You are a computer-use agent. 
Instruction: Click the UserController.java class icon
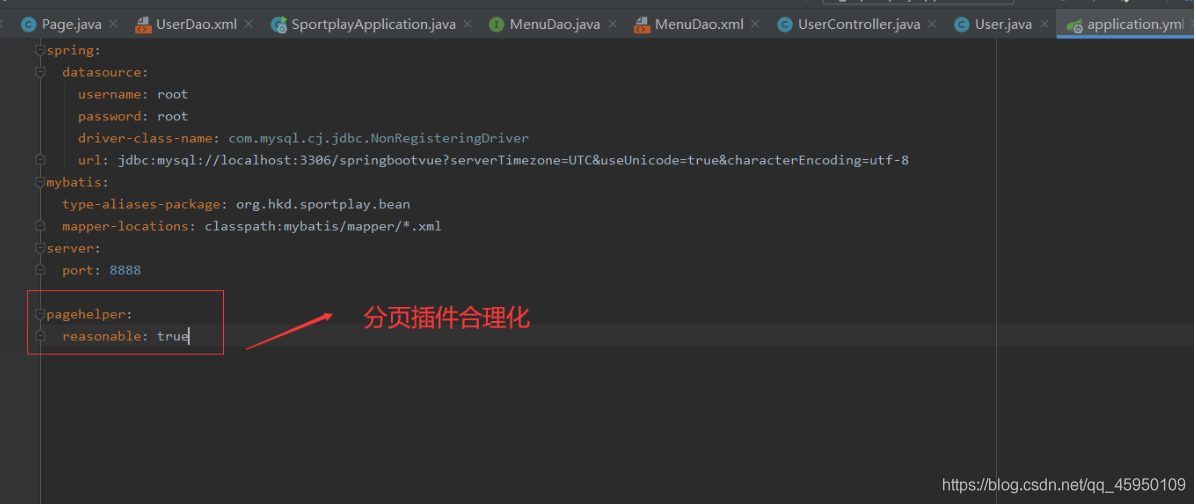tap(784, 24)
